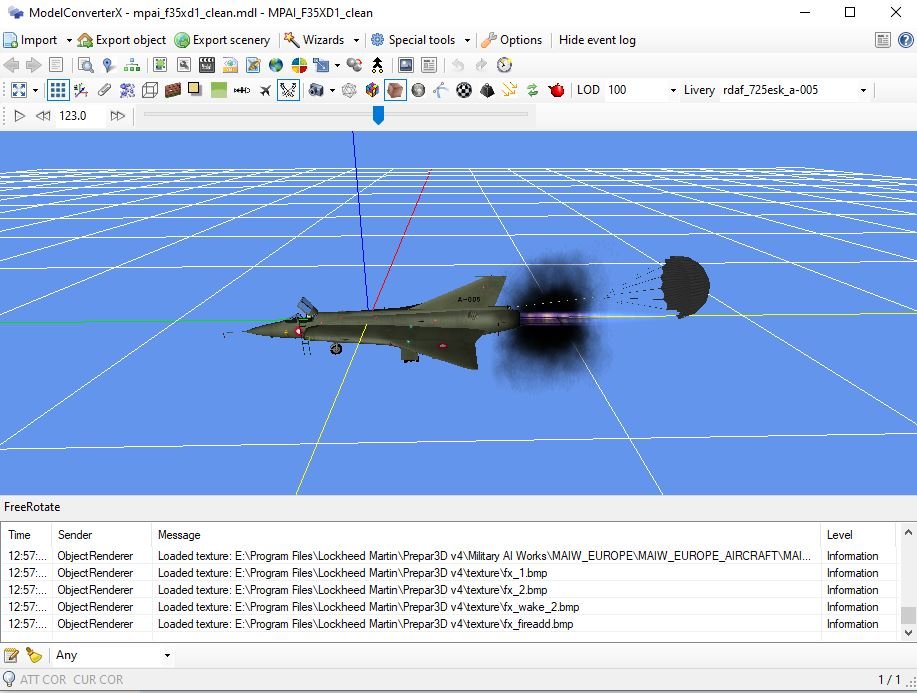This screenshot has height=693, width=917.
Task: Click the film clapperboard animation icon
Action: tap(207, 65)
